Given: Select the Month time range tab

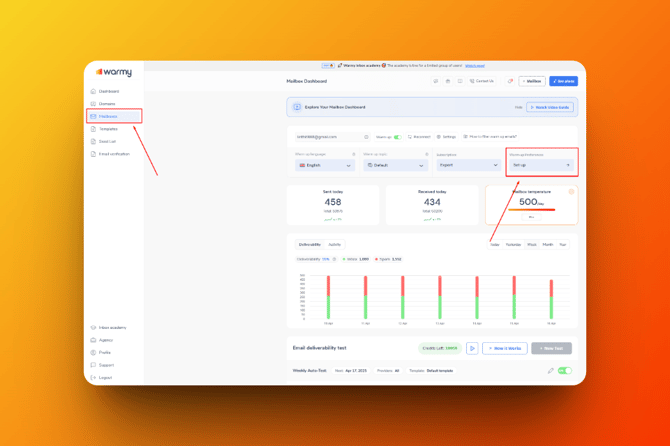Looking at the screenshot, I should pyautogui.click(x=548, y=244).
